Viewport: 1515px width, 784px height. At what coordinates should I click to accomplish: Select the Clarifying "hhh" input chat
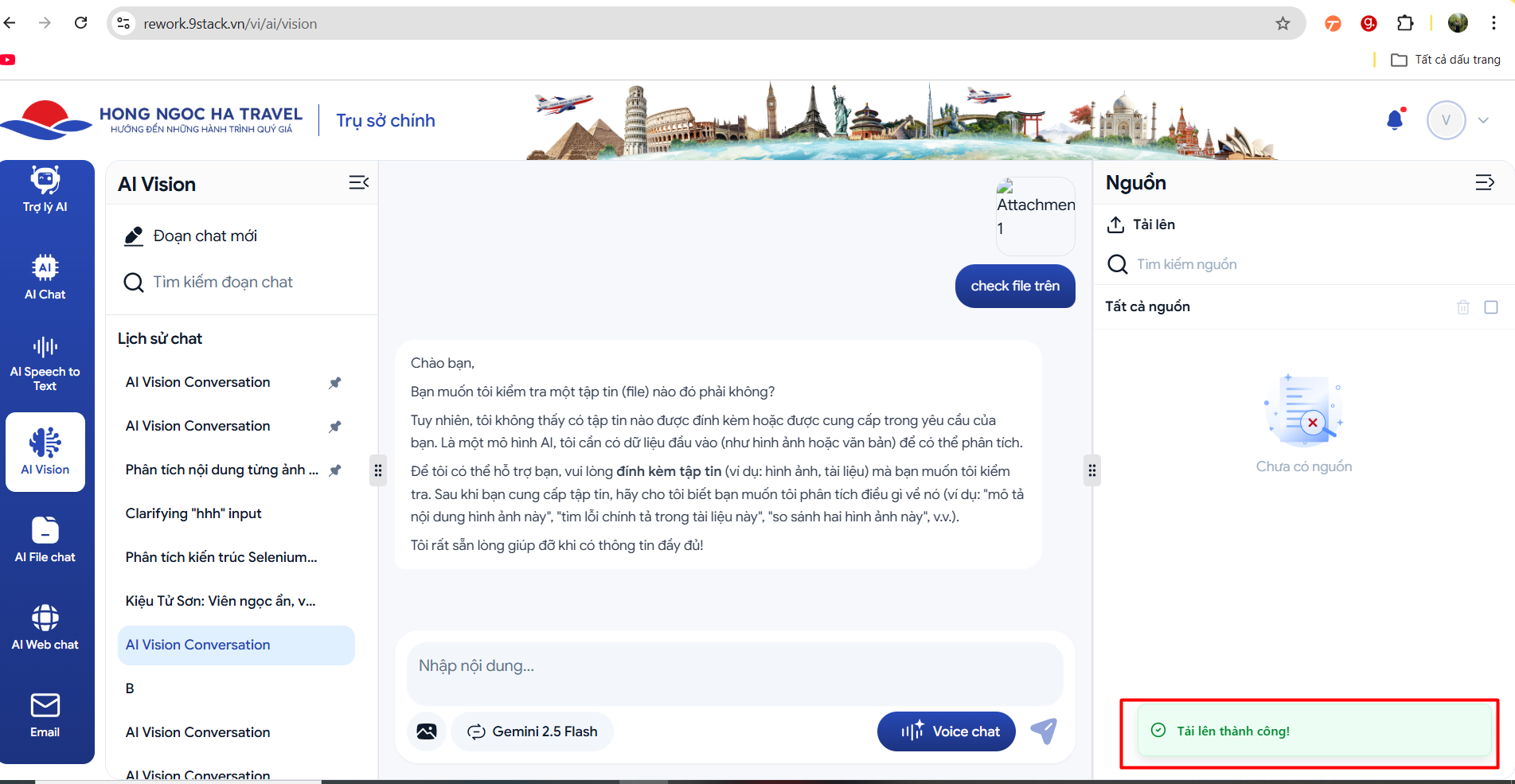(193, 513)
